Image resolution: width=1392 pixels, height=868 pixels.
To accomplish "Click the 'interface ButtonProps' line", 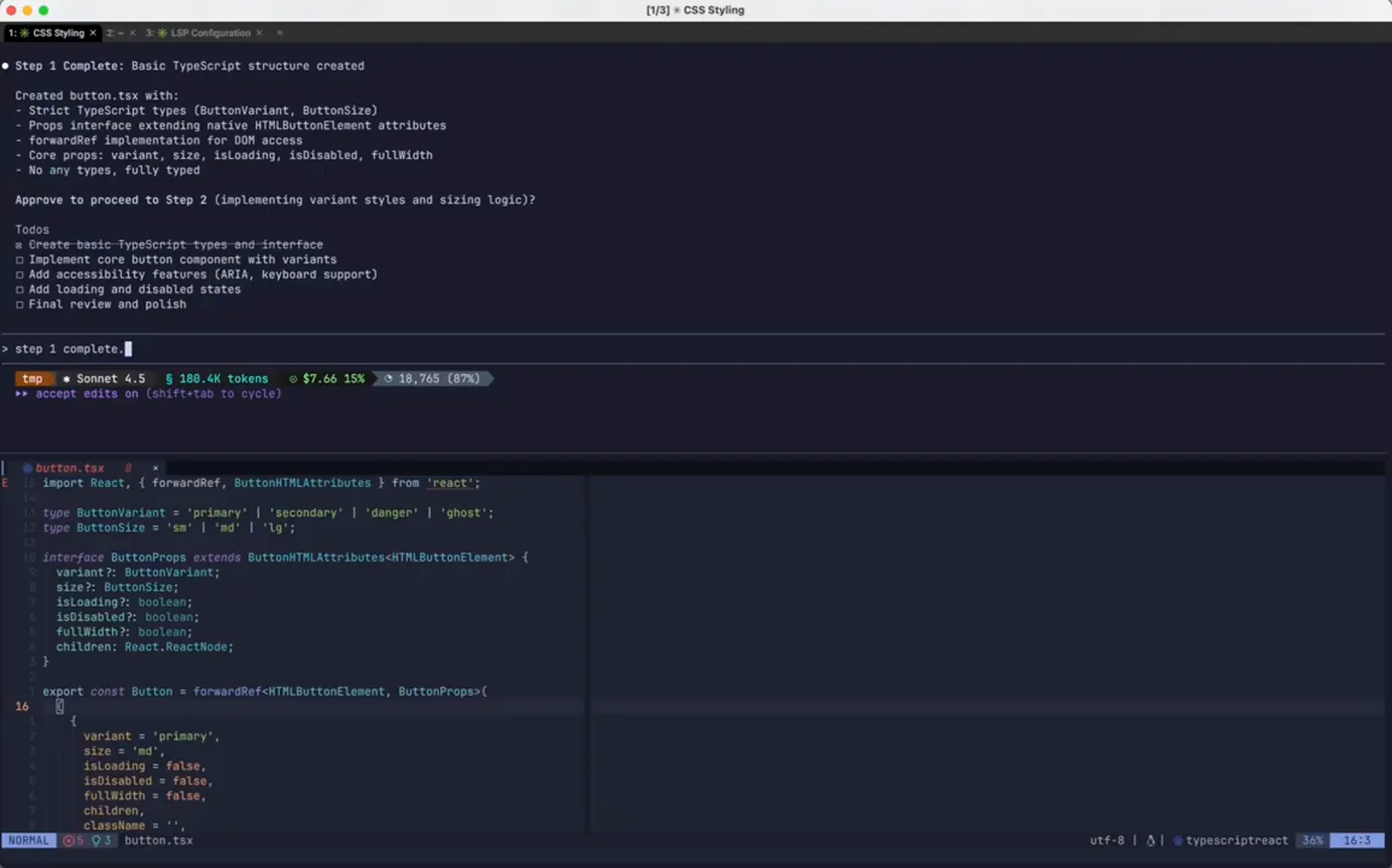I will [x=285, y=558].
